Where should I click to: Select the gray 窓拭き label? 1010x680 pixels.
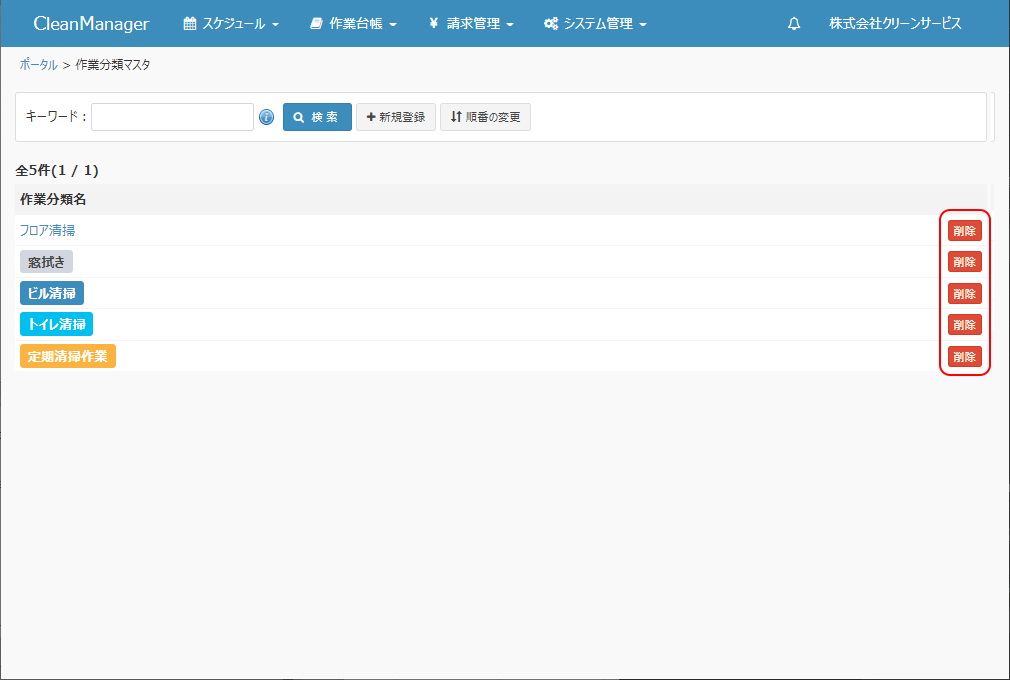coord(46,262)
